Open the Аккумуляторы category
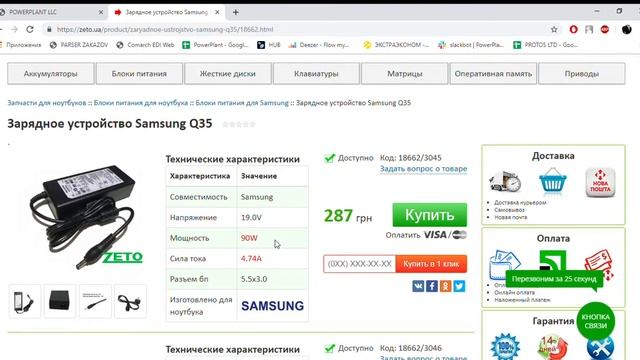 click(x=51, y=73)
